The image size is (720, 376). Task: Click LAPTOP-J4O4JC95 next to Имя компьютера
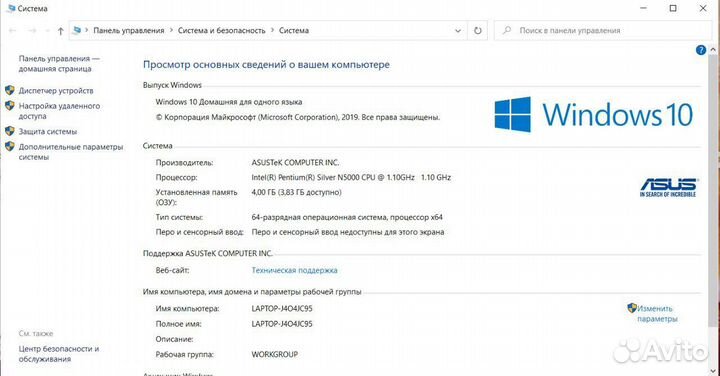[282, 309]
